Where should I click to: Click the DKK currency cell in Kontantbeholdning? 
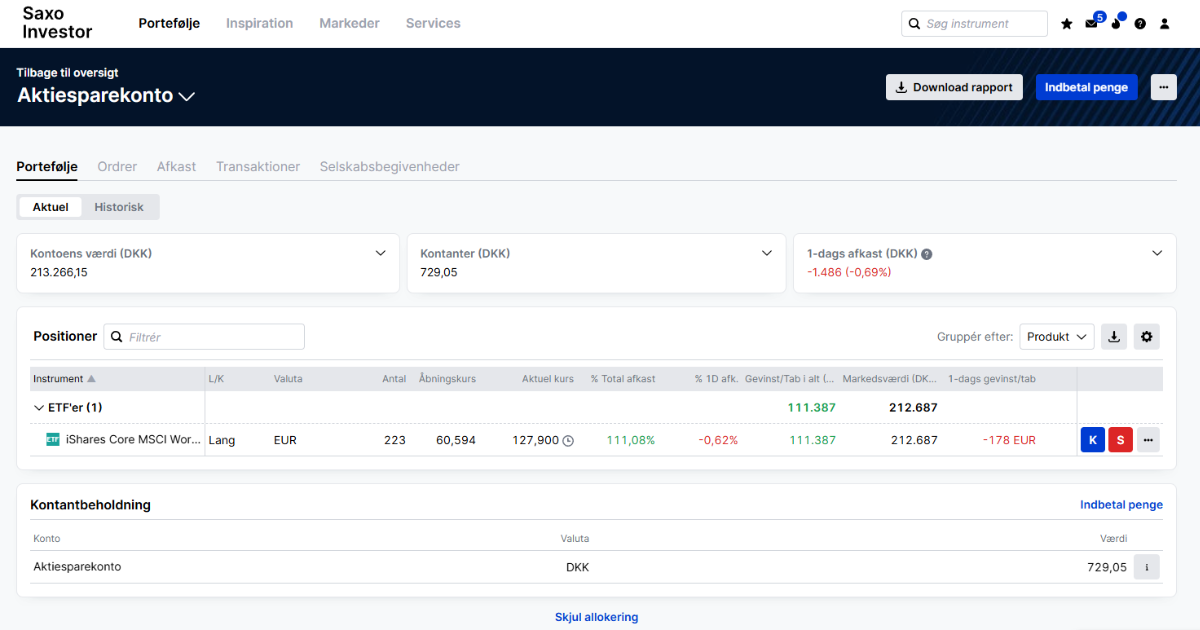click(577, 567)
